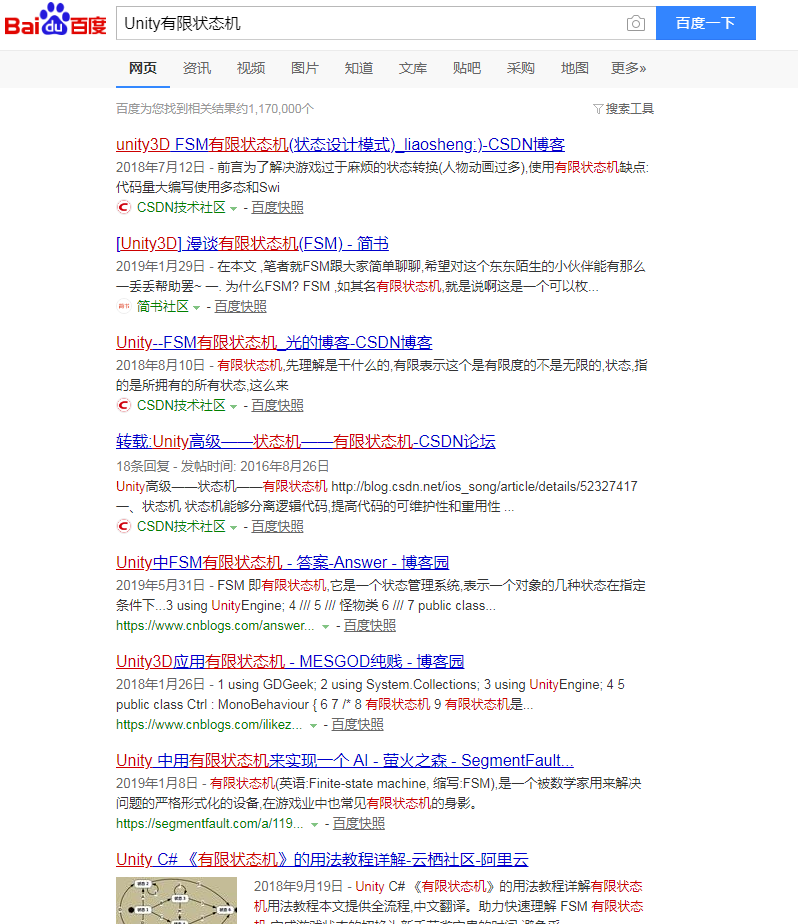Expand dropdown arrow under 光的博客 result
Viewport: 798px width, 924px height.
(x=233, y=407)
